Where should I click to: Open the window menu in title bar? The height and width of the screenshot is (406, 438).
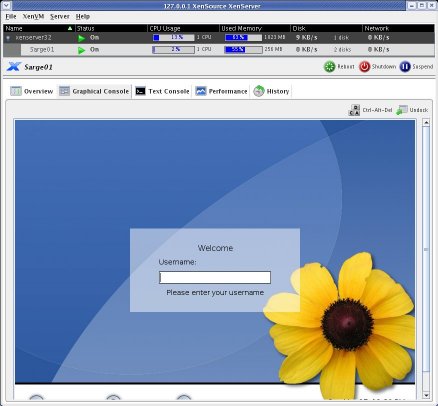[x=6, y=5]
